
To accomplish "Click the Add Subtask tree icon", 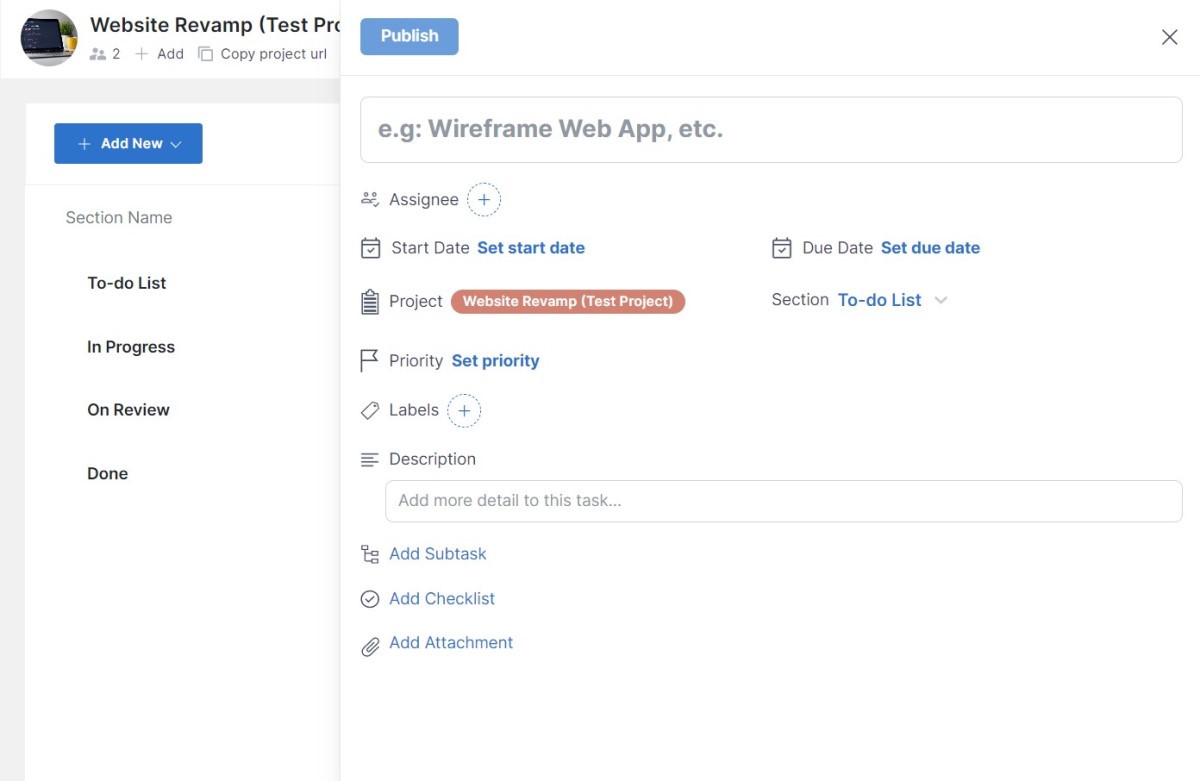I will (370, 554).
